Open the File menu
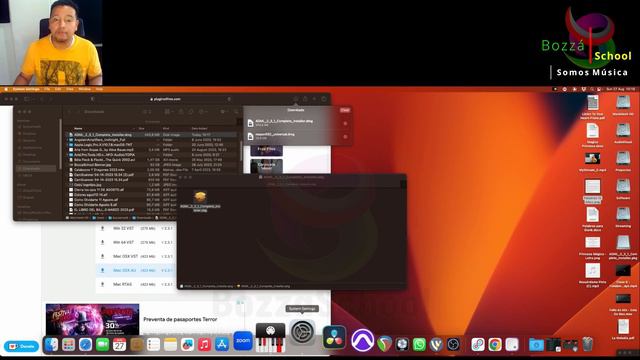640x360 pixels. point(47,89)
